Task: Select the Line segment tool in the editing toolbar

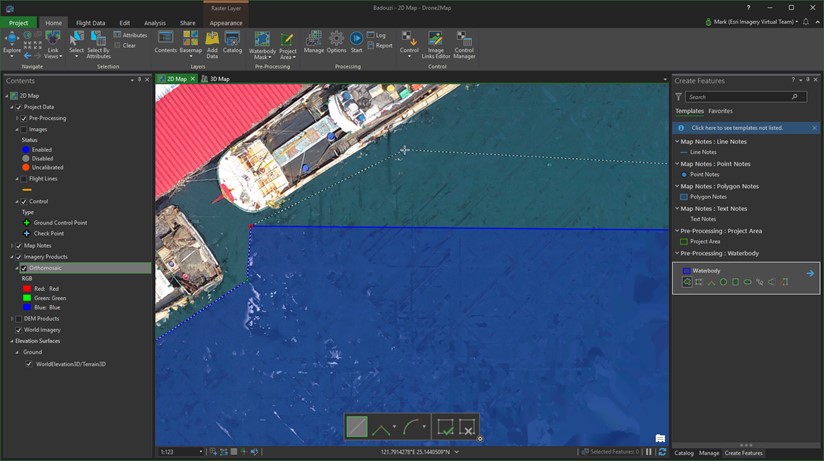Action: click(357, 427)
